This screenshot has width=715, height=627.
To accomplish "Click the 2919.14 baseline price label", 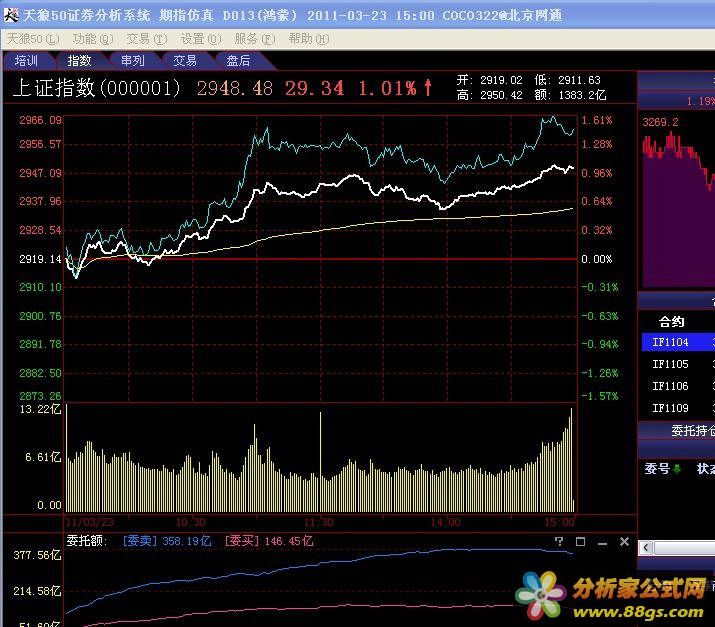I will pos(40,259).
